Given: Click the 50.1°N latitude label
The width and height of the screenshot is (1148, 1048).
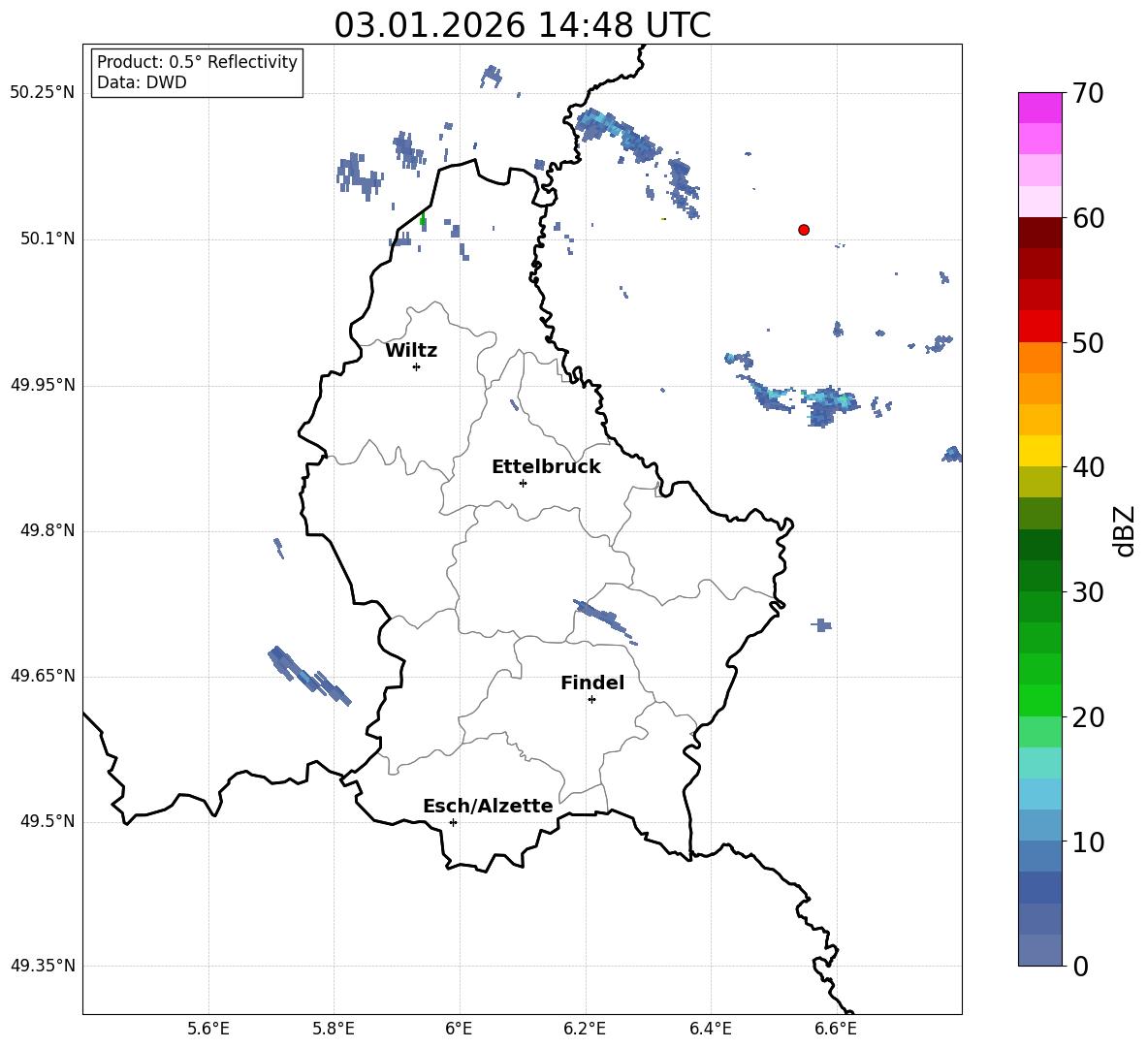Looking at the screenshot, I should click(48, 238).
